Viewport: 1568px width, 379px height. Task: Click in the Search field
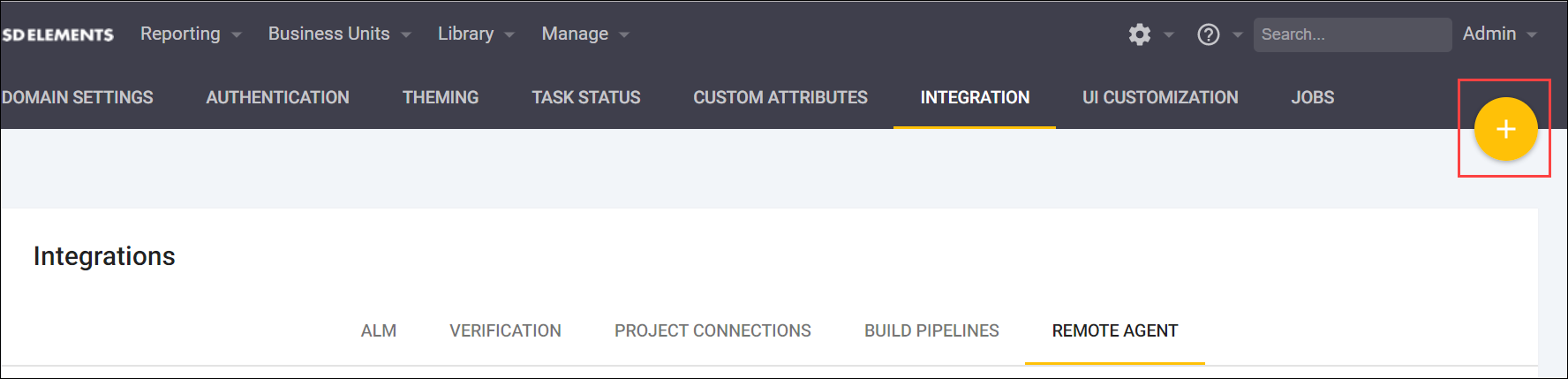[1351, 34]
